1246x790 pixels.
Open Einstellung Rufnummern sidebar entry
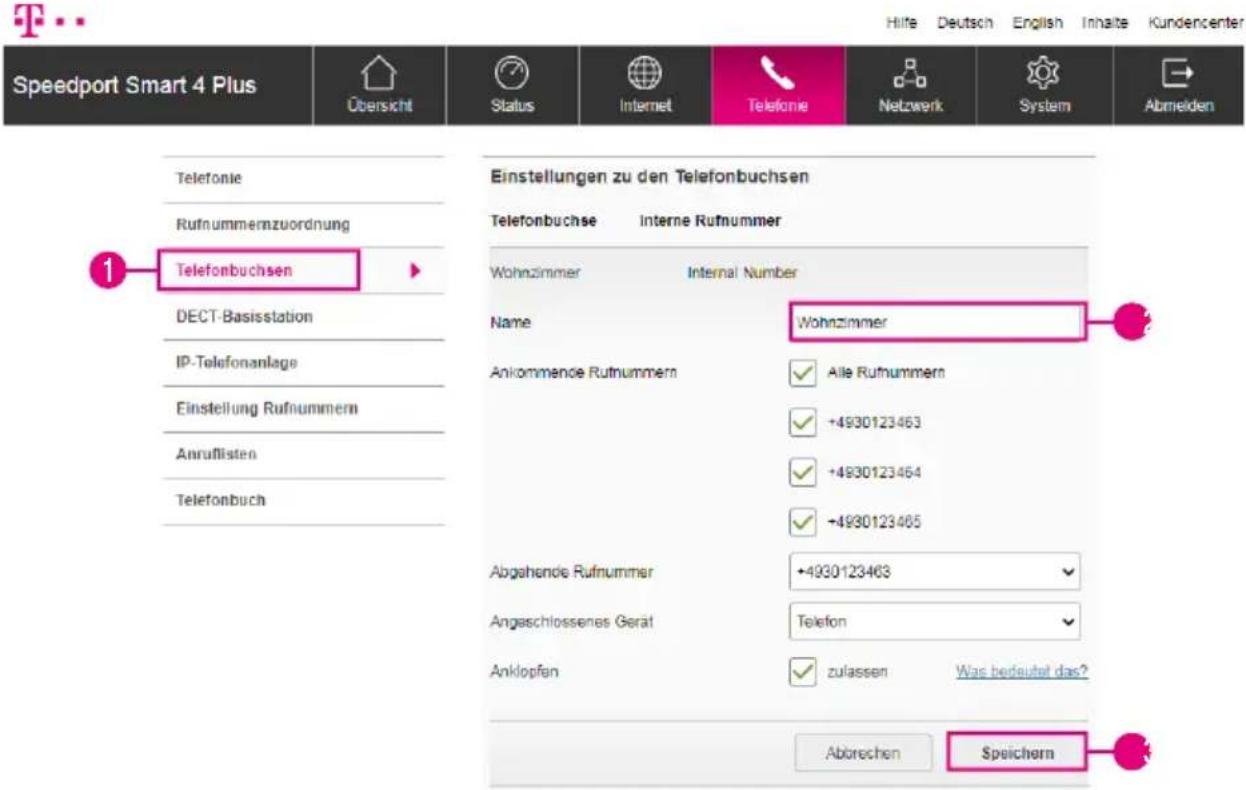(303, 409)
